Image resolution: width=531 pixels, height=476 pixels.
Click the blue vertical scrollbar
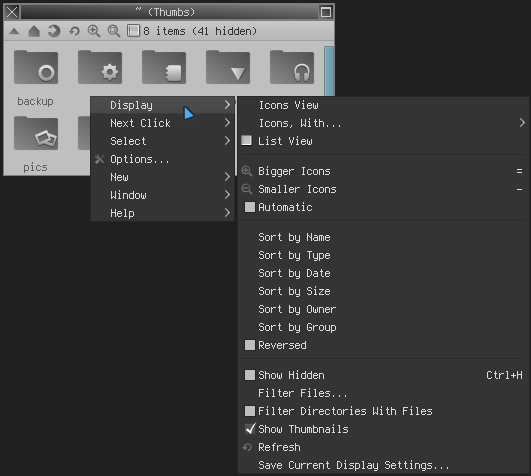click(x=329, y=71)
